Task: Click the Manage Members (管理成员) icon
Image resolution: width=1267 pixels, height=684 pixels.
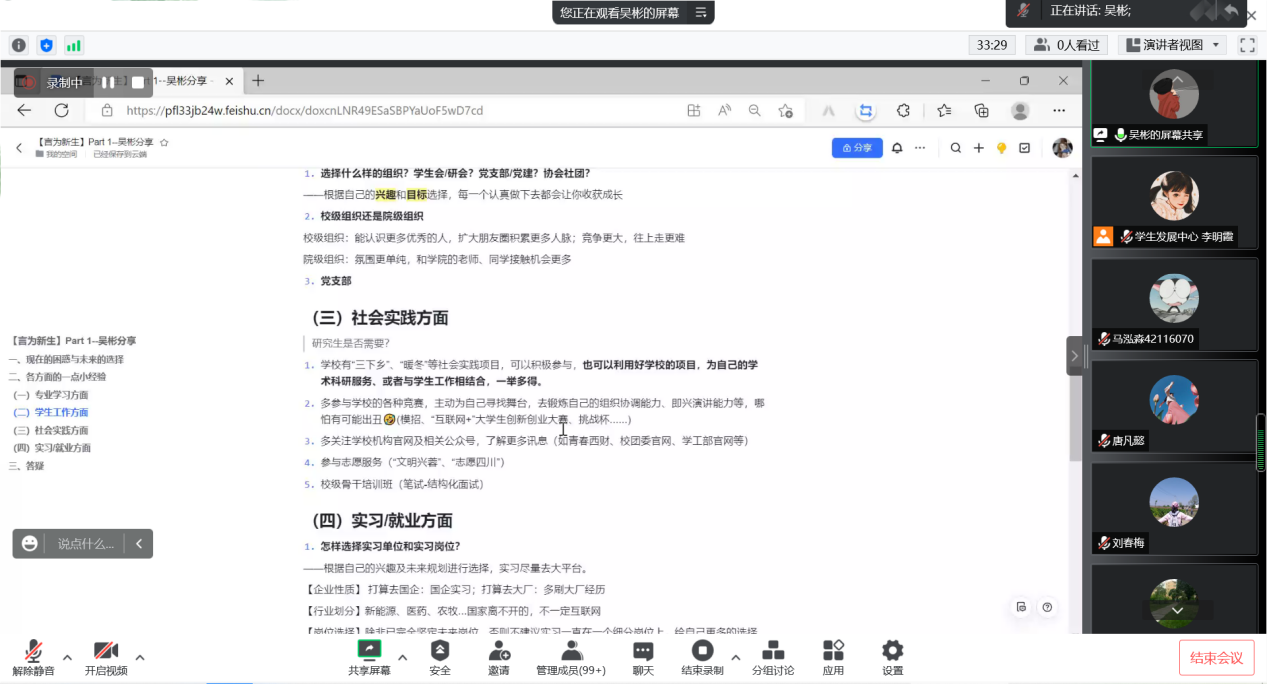Action: 571,651
